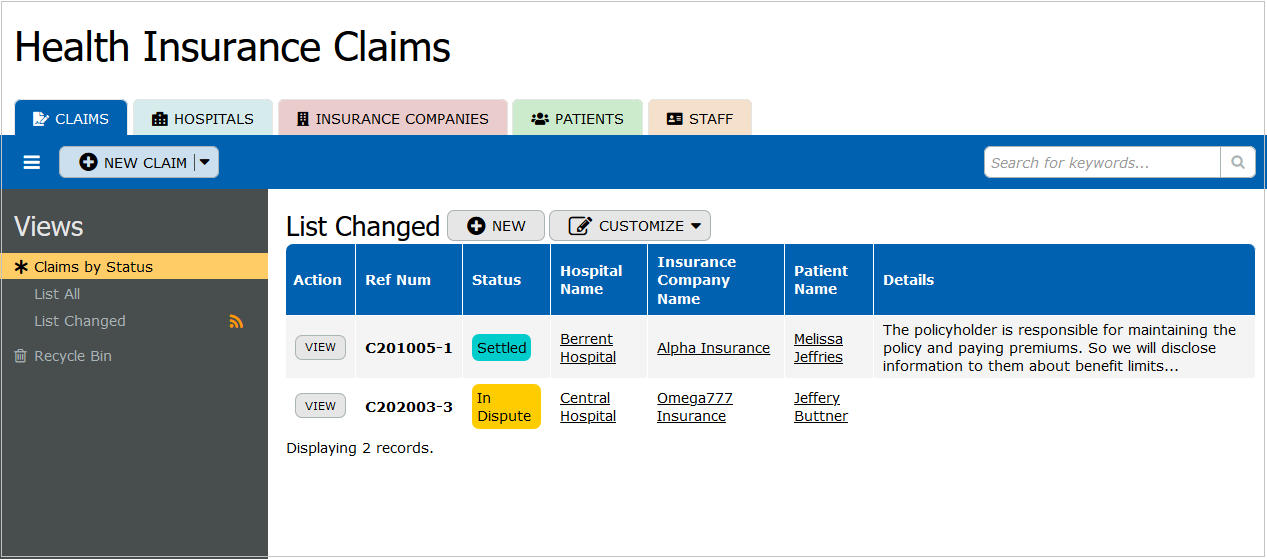View claim C201005-1
This screenshot has width=1267, height=559.
(x=320, y=348)
